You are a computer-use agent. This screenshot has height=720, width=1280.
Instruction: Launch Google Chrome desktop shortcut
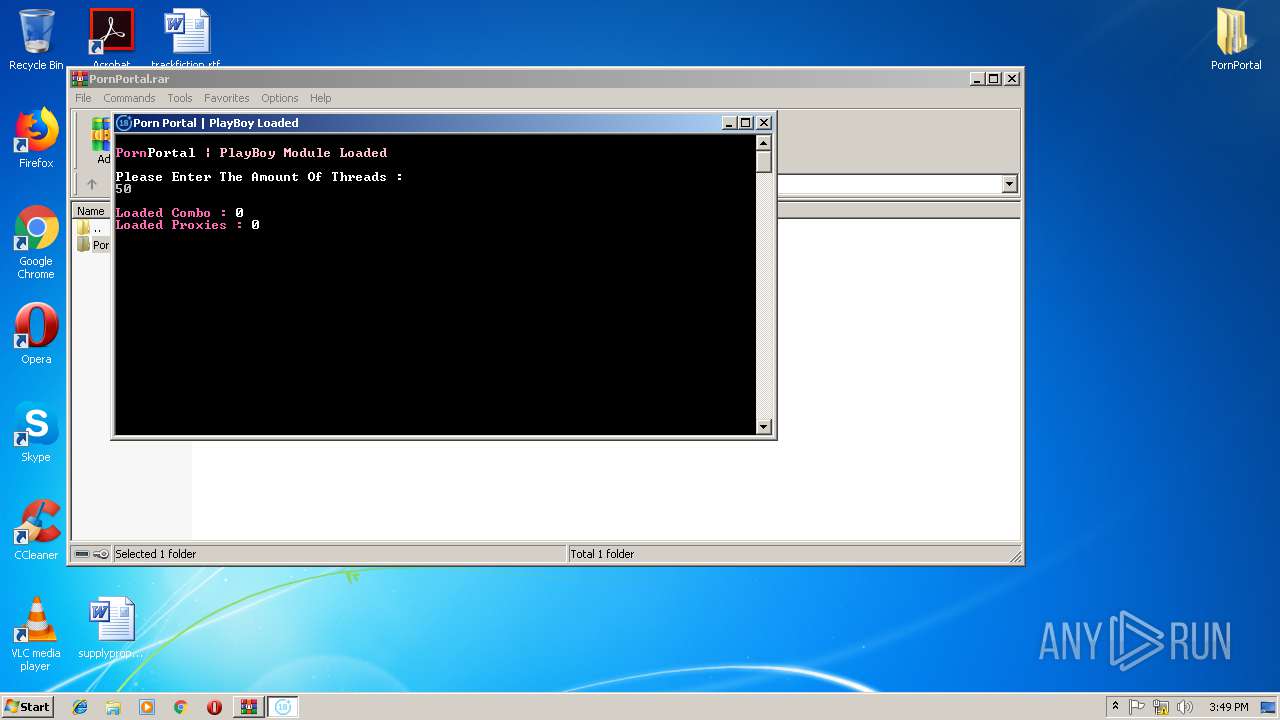coord(36,242)
